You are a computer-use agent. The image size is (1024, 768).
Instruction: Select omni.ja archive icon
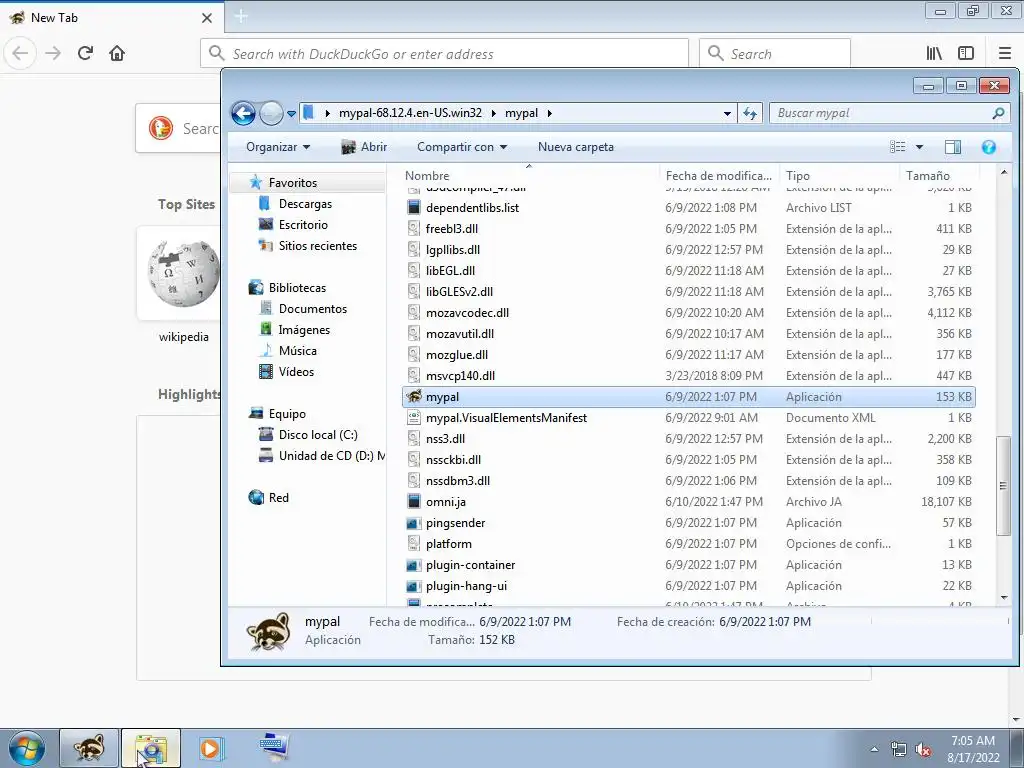pos(413,502)
